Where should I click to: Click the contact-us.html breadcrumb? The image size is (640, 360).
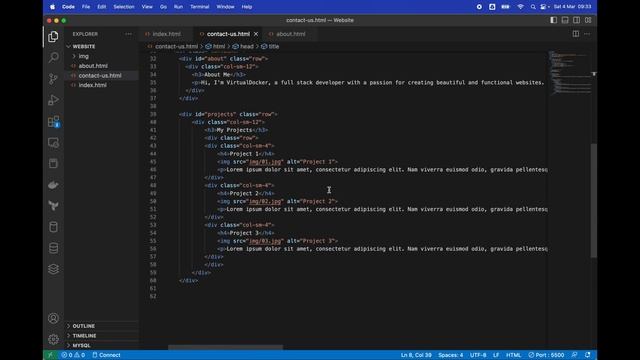pos(173,47)
